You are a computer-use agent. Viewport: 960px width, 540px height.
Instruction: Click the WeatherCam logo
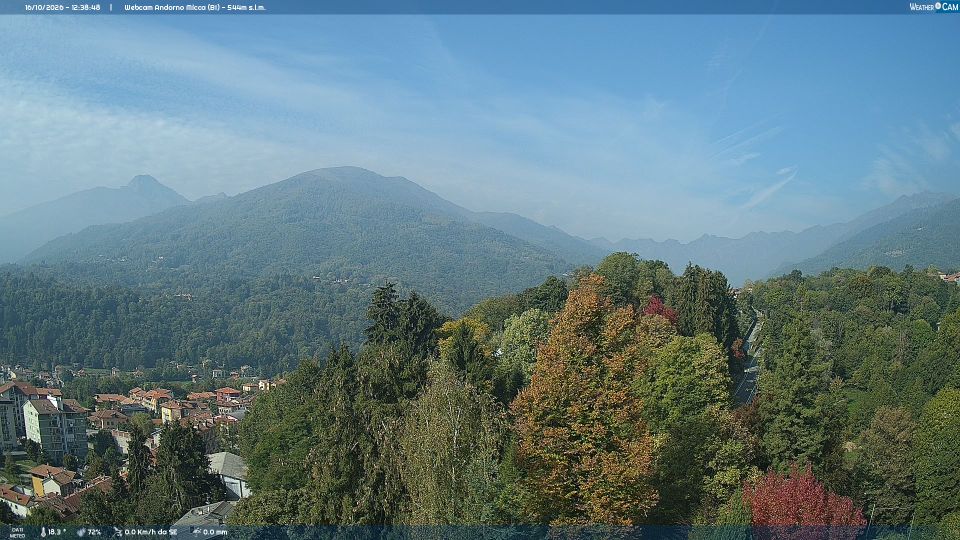pyautogui.click(x=932, y=7)
